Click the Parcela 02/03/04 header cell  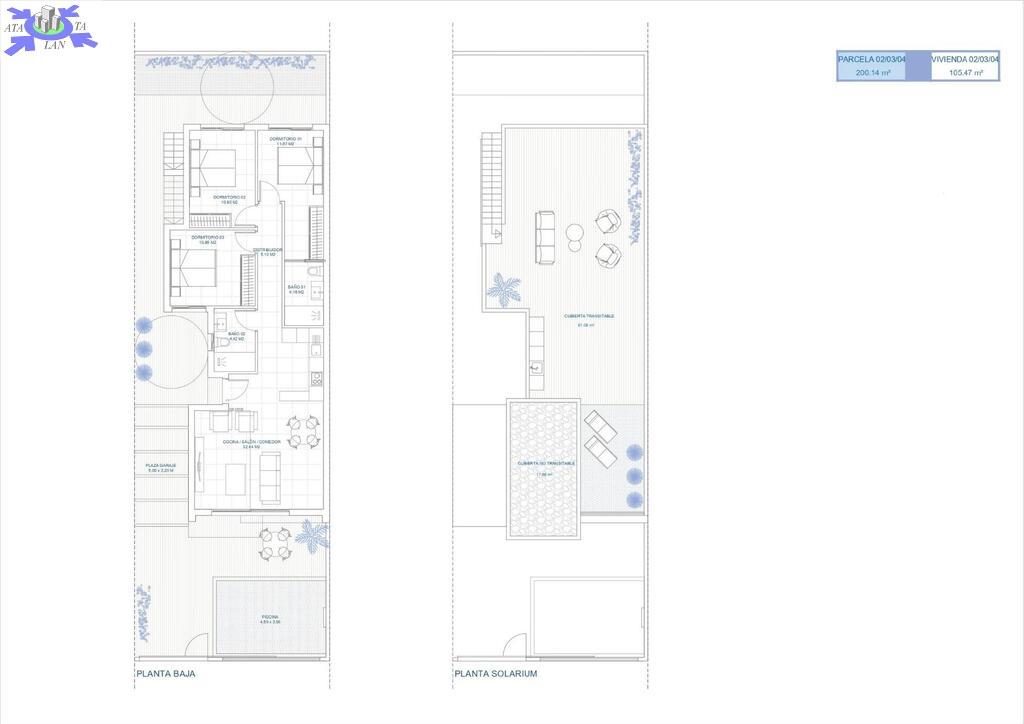[x=871, y=60]
